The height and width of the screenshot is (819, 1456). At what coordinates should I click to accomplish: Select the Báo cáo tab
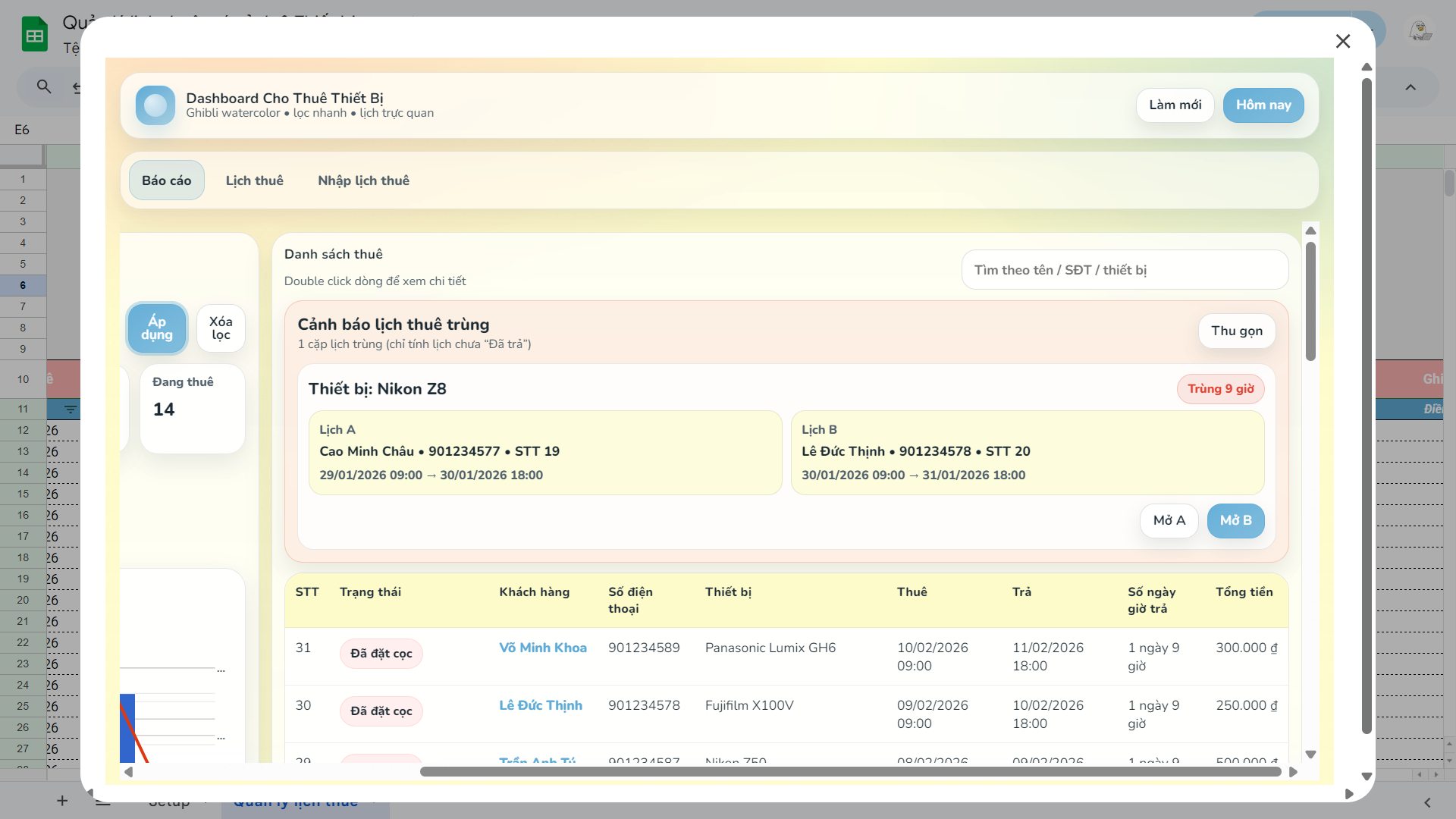[166, 180]
